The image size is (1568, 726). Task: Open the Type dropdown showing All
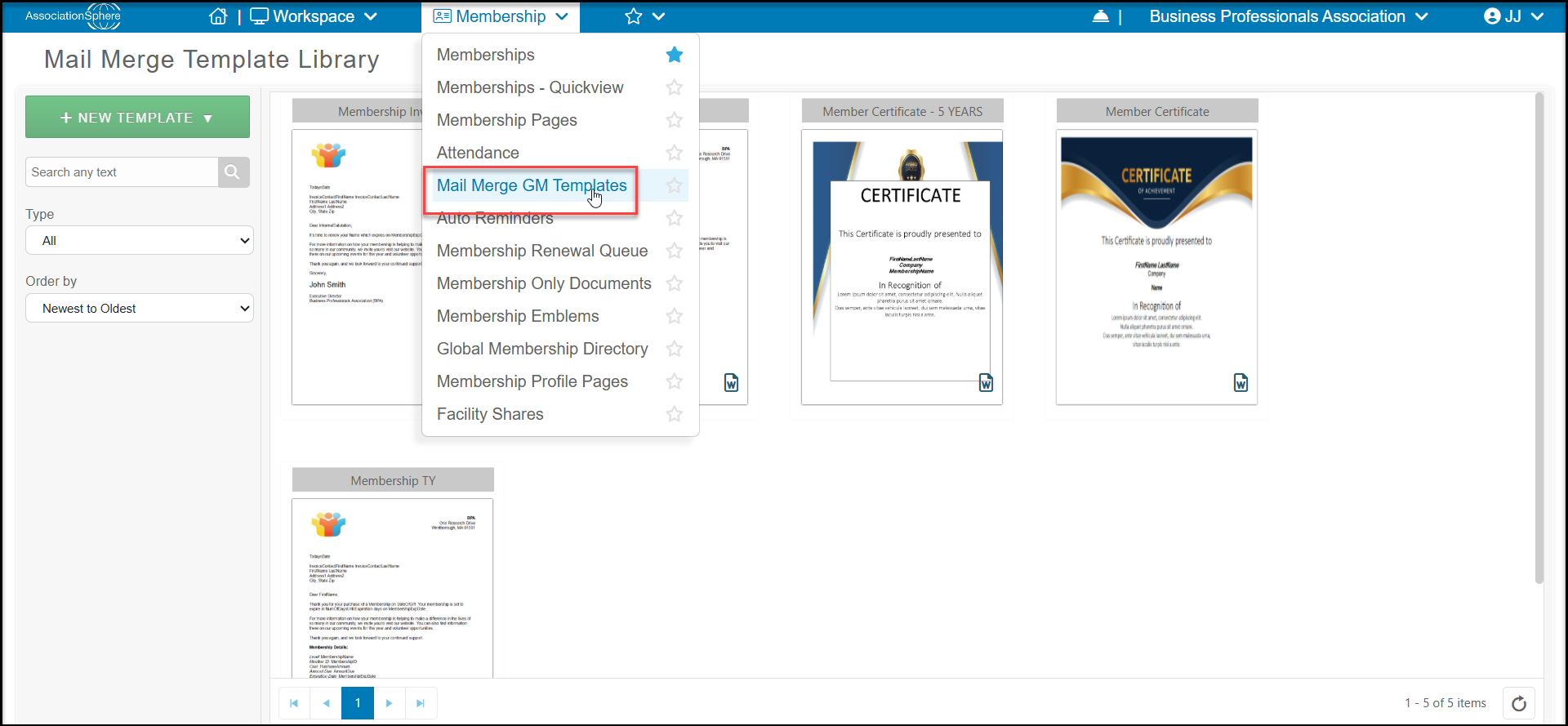[x=140, y=241]
